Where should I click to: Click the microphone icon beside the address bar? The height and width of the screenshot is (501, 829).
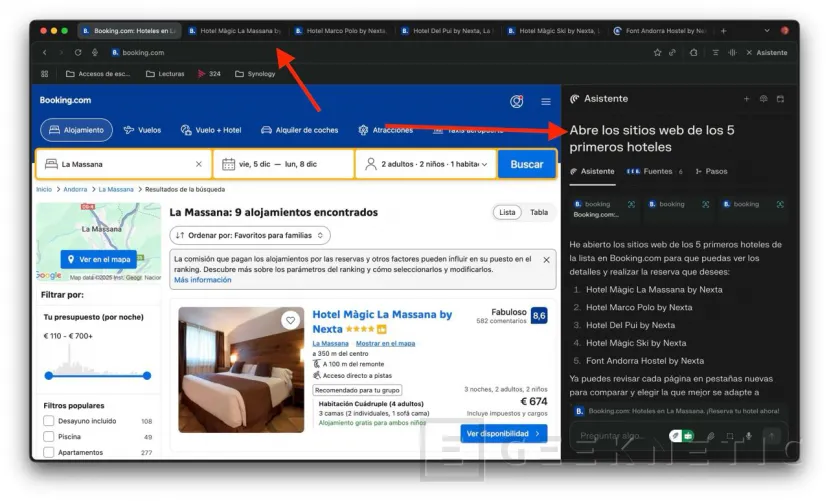coord(95,52)
